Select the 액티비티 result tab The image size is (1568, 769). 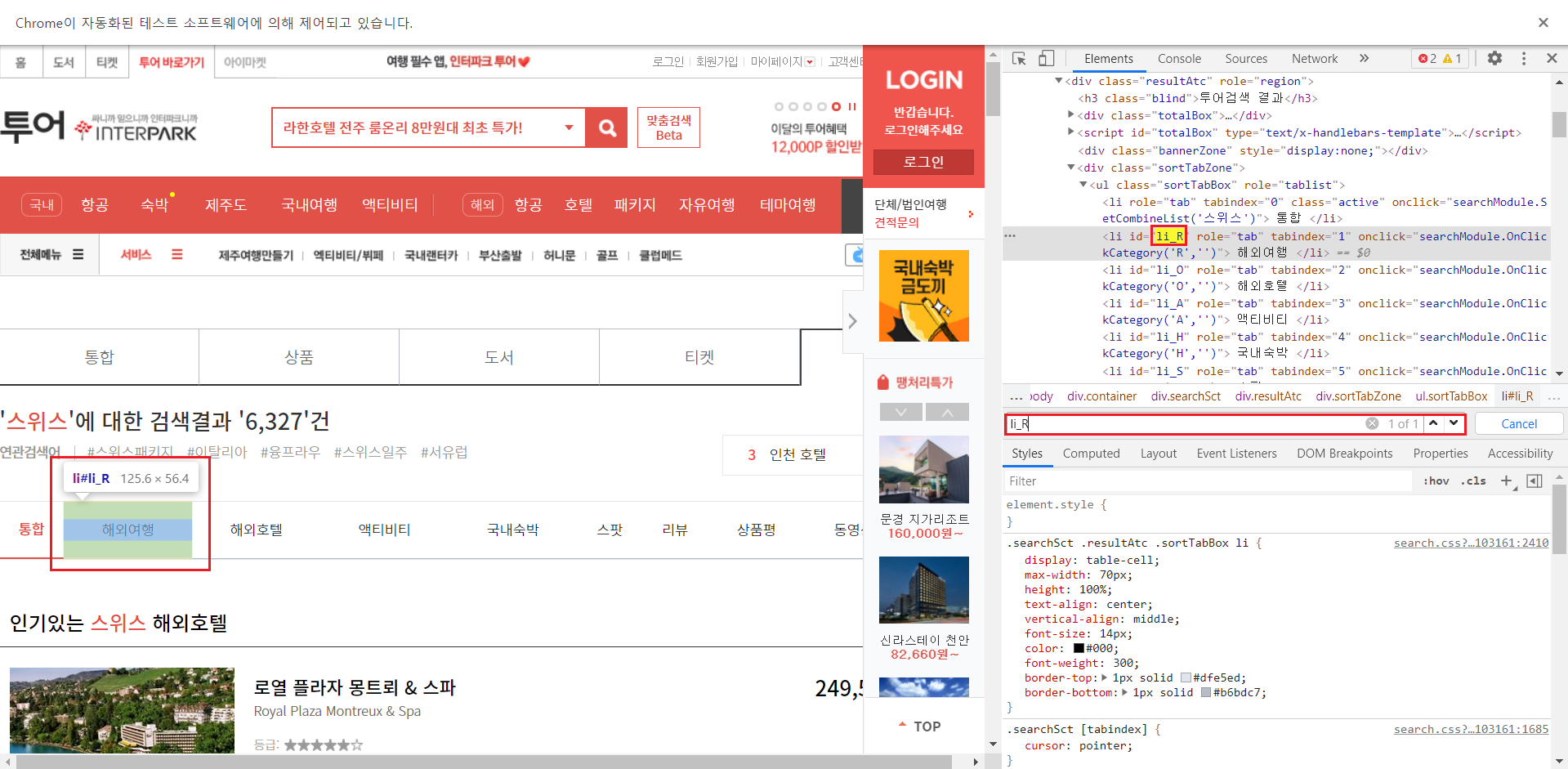pyautogui.click(x=384, y=530)
